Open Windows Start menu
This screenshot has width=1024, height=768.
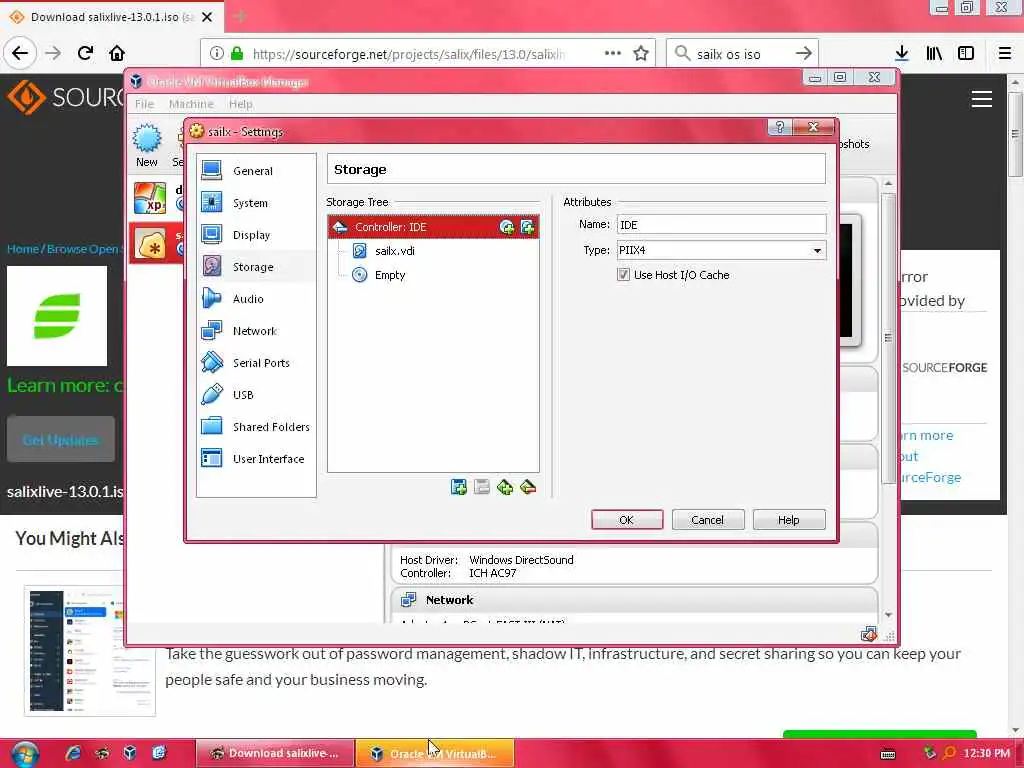(x=24, y=754)
